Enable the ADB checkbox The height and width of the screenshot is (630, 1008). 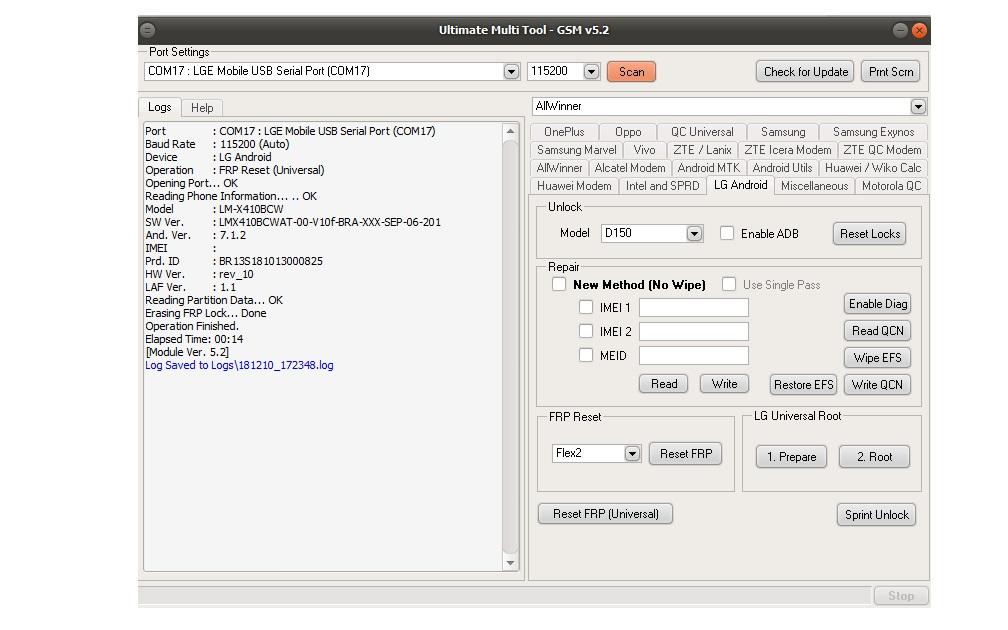727,233
